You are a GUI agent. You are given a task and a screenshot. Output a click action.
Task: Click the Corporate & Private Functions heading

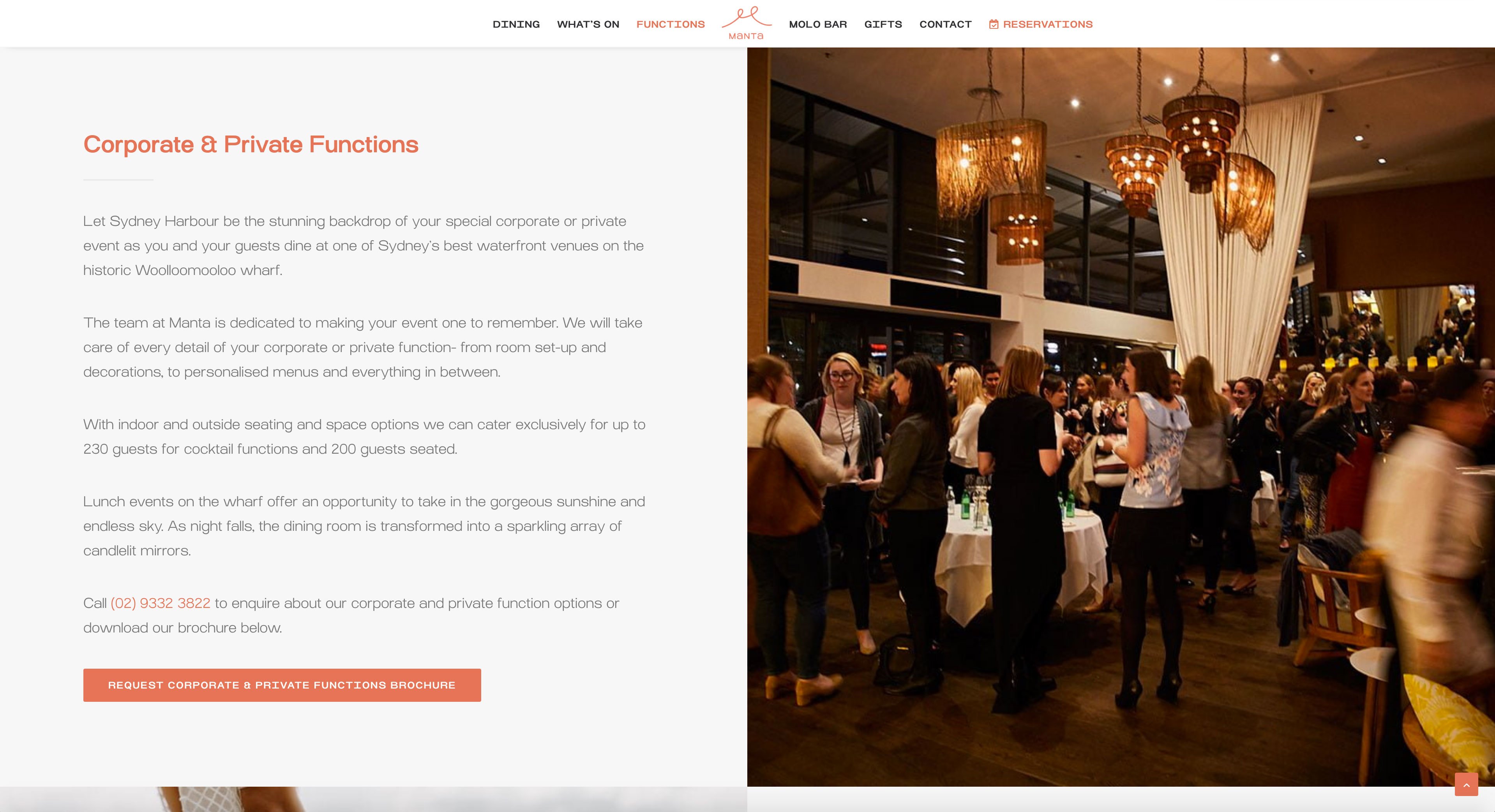coord(251,144)
